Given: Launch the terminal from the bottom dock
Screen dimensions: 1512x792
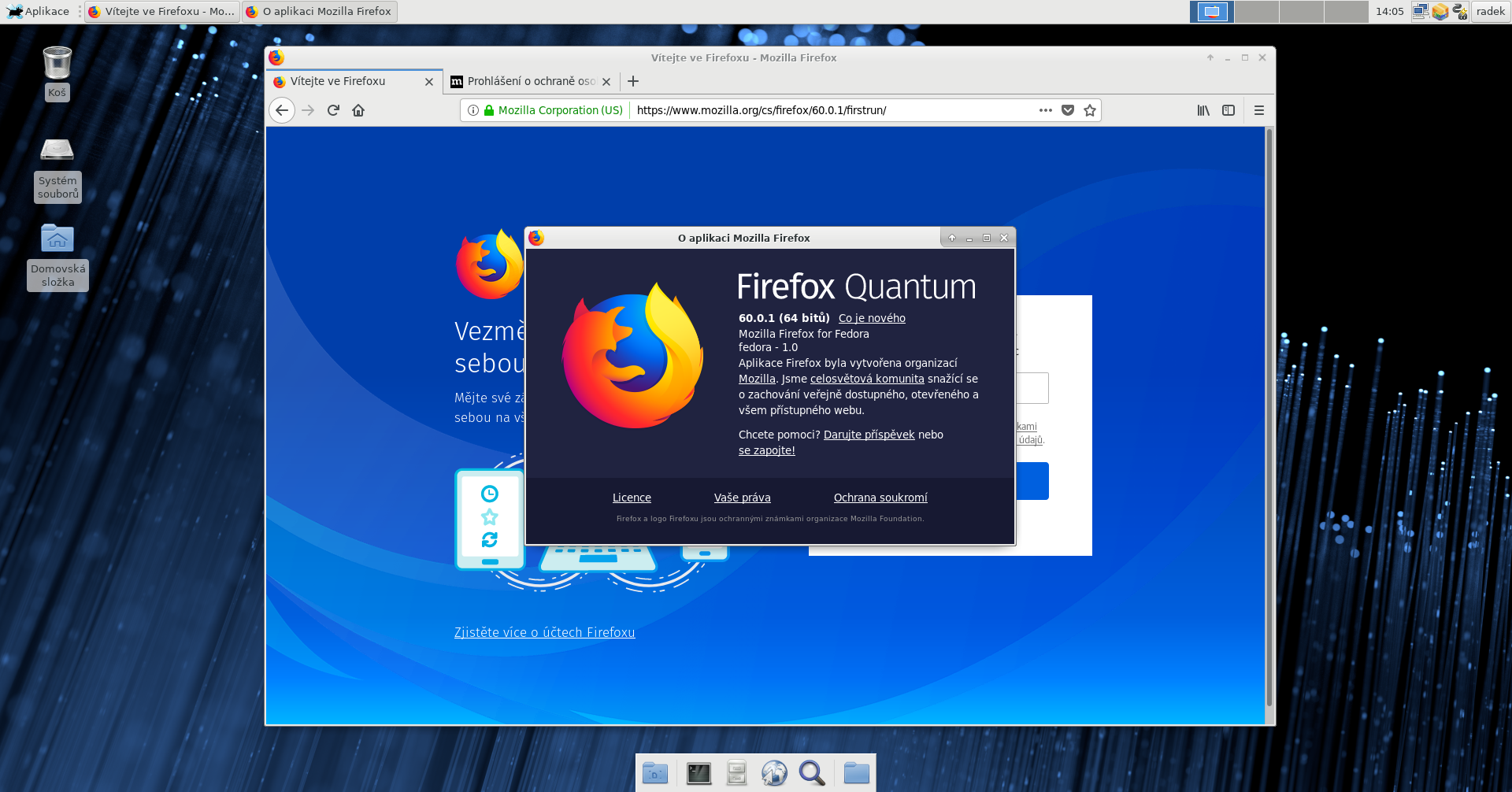Looking at the screenshot, I should click(699, 773).
